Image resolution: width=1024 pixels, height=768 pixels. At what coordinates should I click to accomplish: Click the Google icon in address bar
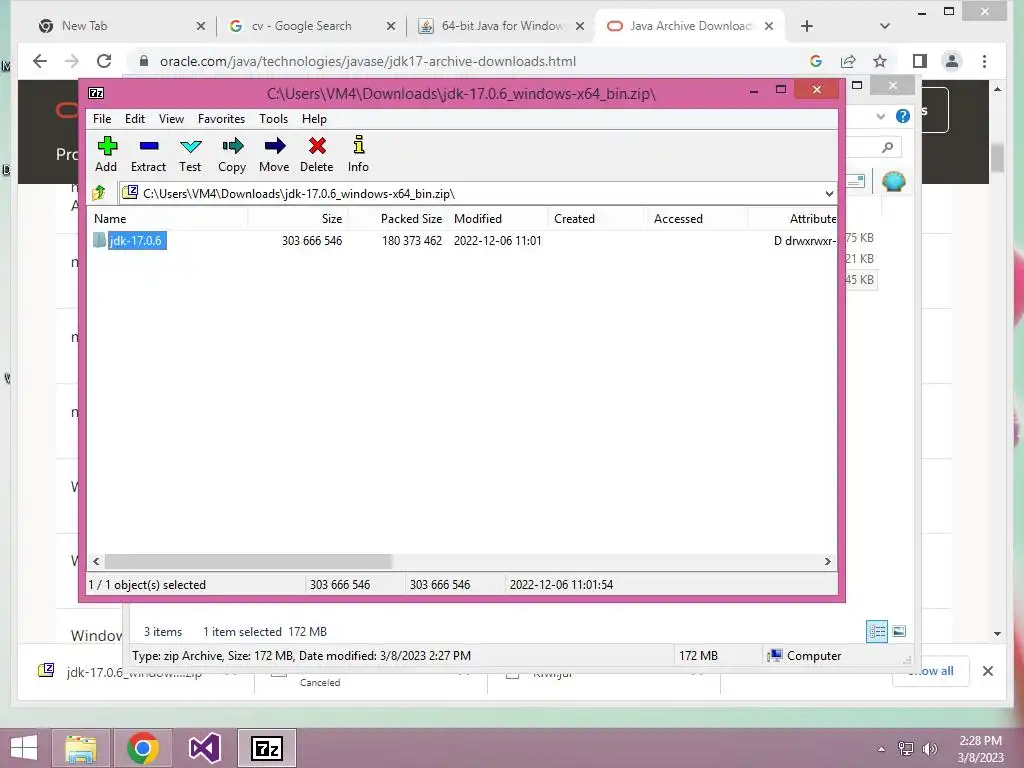pyautogui.click(x=816, y=61)
